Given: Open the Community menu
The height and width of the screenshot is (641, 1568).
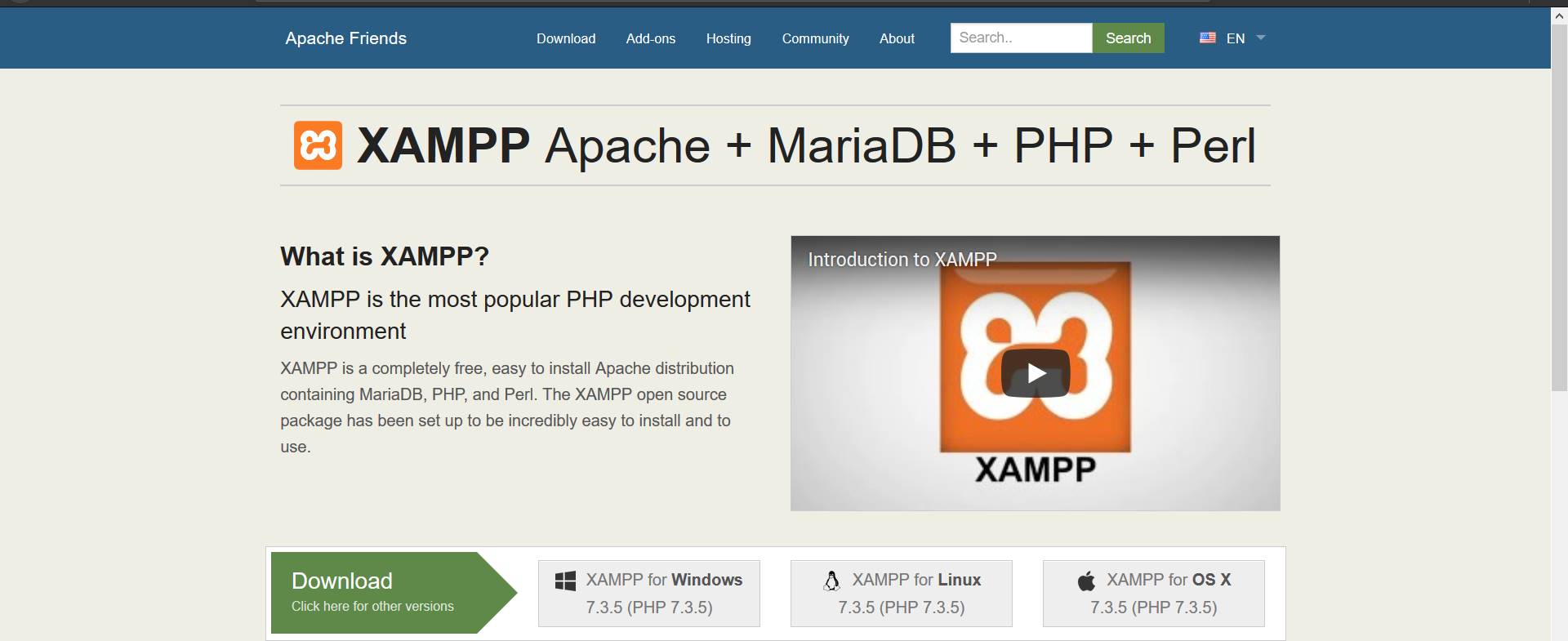Looking at the screenshot, I should (x=815, y=38).
